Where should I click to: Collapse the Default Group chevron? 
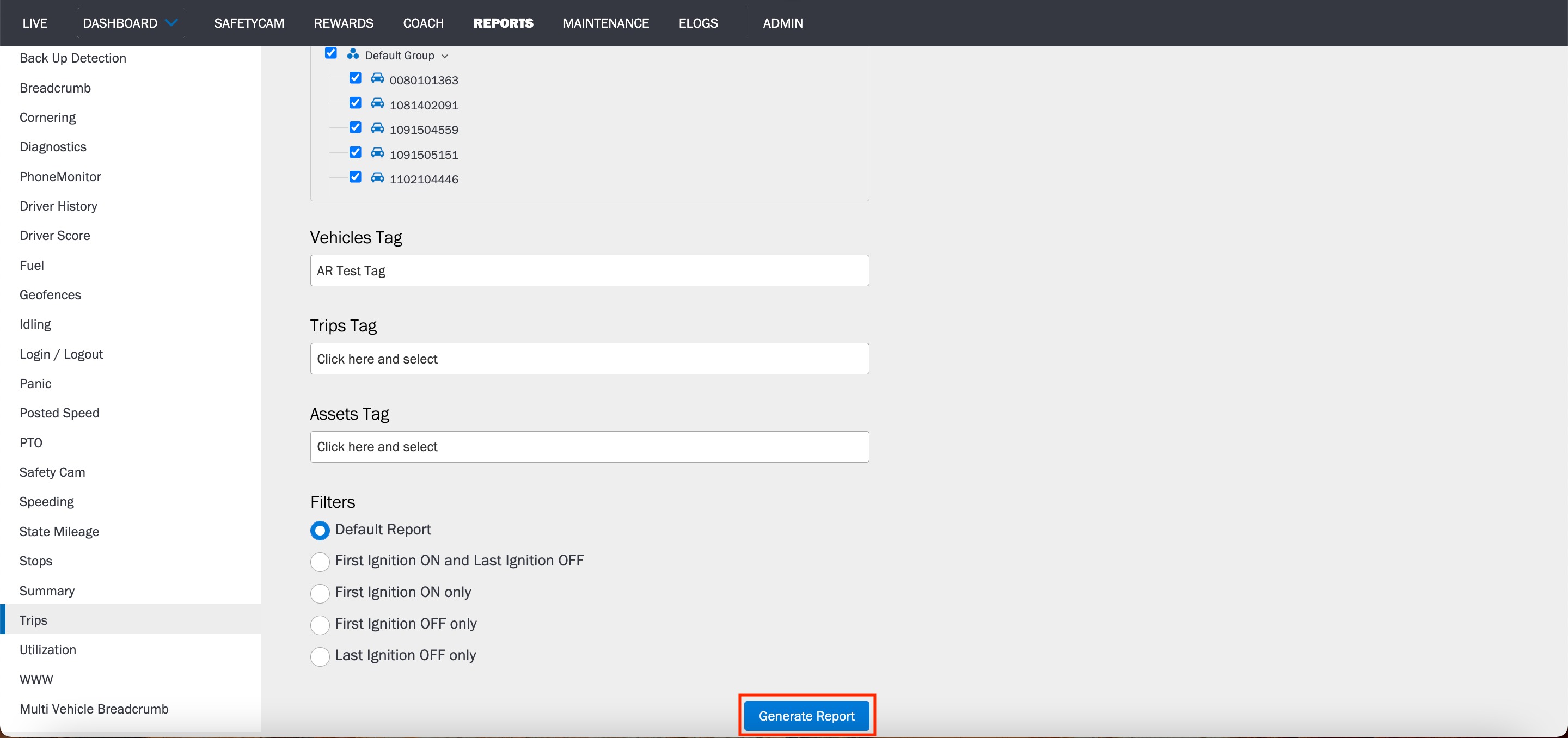pyautogui.click(x=445, y=56)
